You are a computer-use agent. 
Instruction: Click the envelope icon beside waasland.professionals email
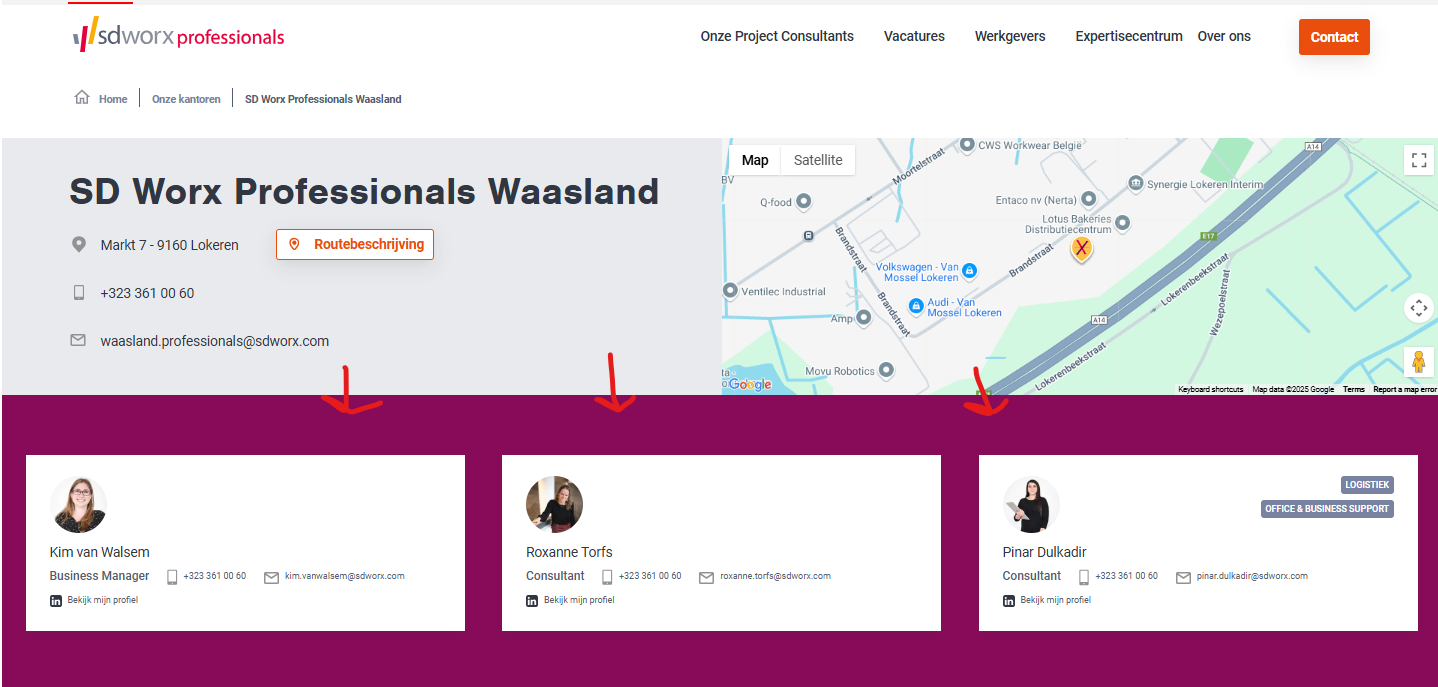[x=78, y=340]
